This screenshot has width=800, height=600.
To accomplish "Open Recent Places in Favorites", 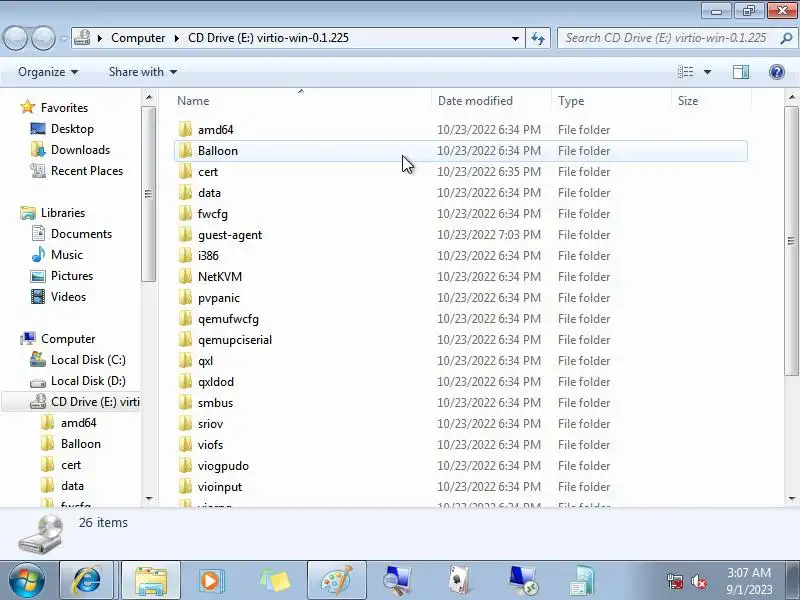I will (x=87, y=170).
